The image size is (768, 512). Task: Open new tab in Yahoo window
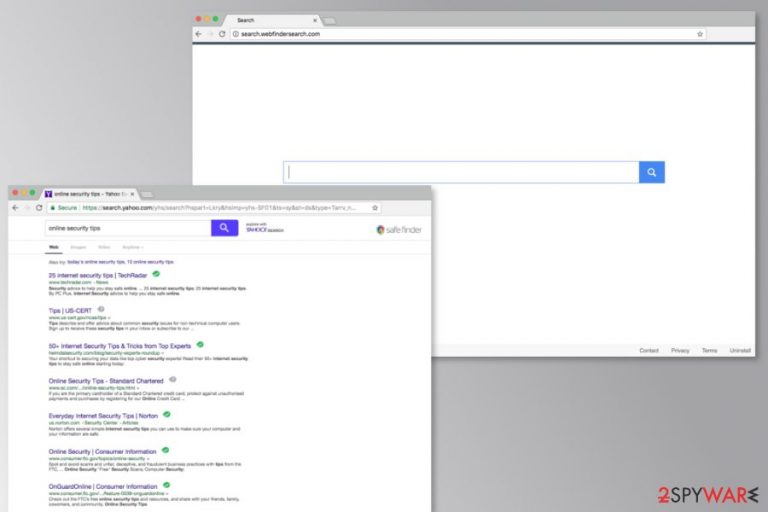coord(146,195)
